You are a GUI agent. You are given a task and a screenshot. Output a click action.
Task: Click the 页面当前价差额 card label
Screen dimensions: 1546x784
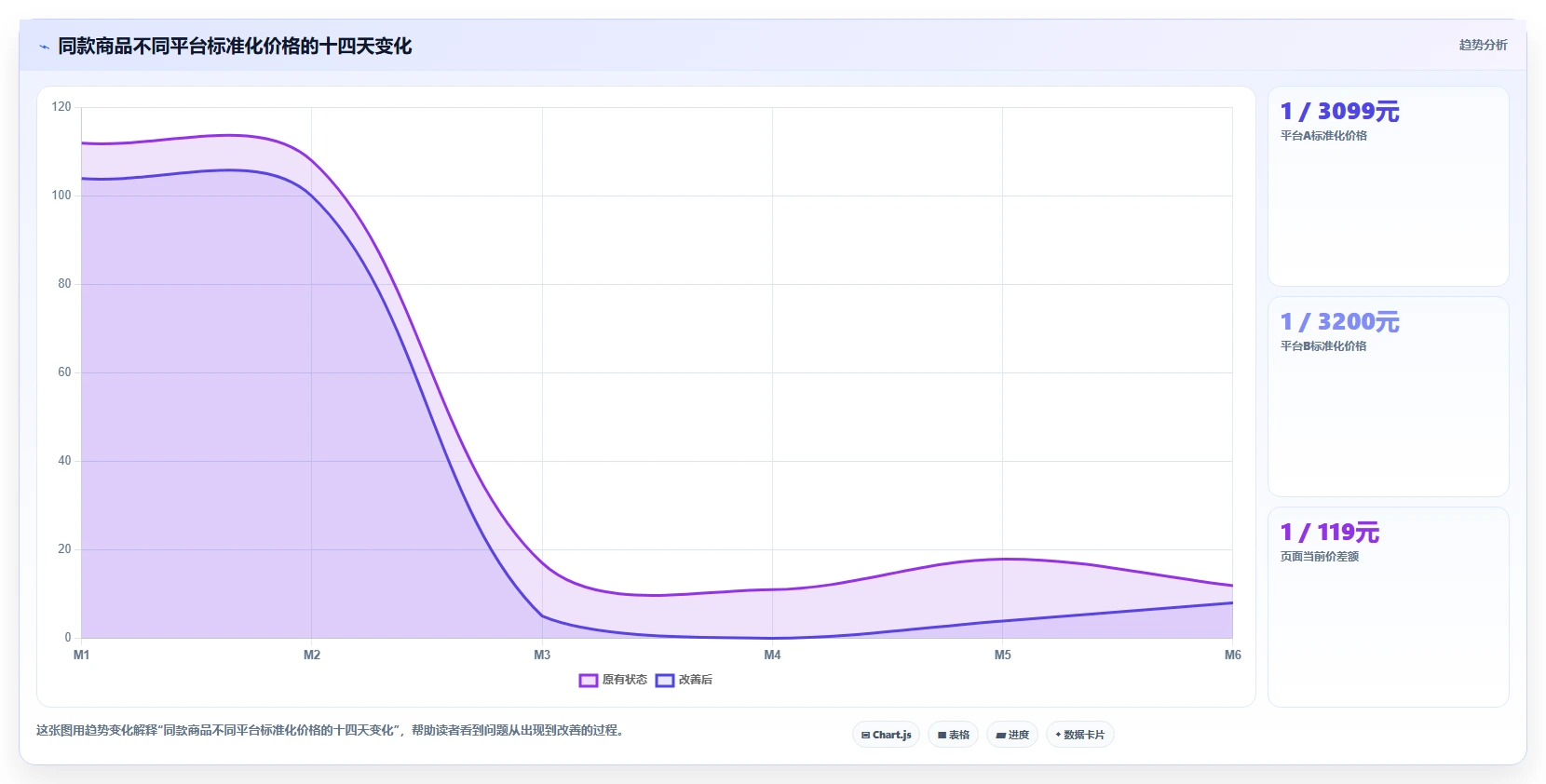[1320, 557]
